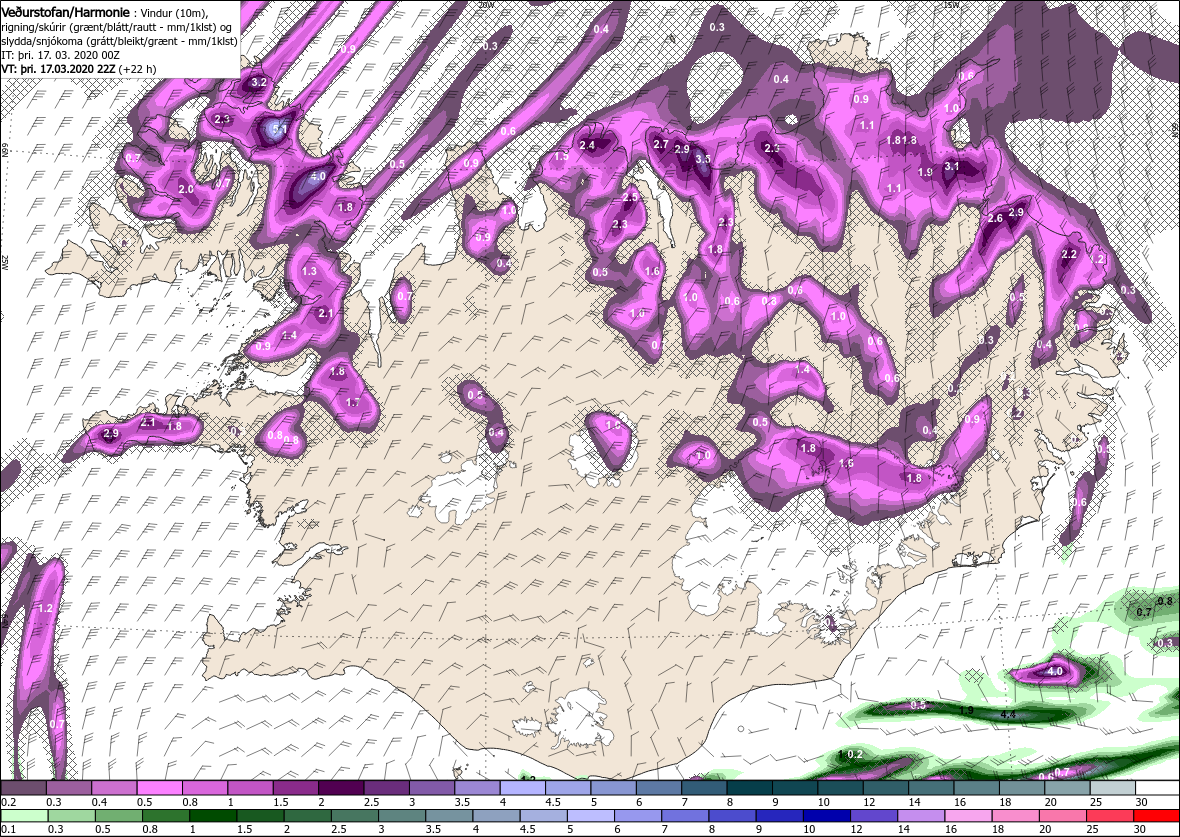Click the 2.4 value label on map
The height and width of the screenshot is (837, 1180).
point(586,145)
